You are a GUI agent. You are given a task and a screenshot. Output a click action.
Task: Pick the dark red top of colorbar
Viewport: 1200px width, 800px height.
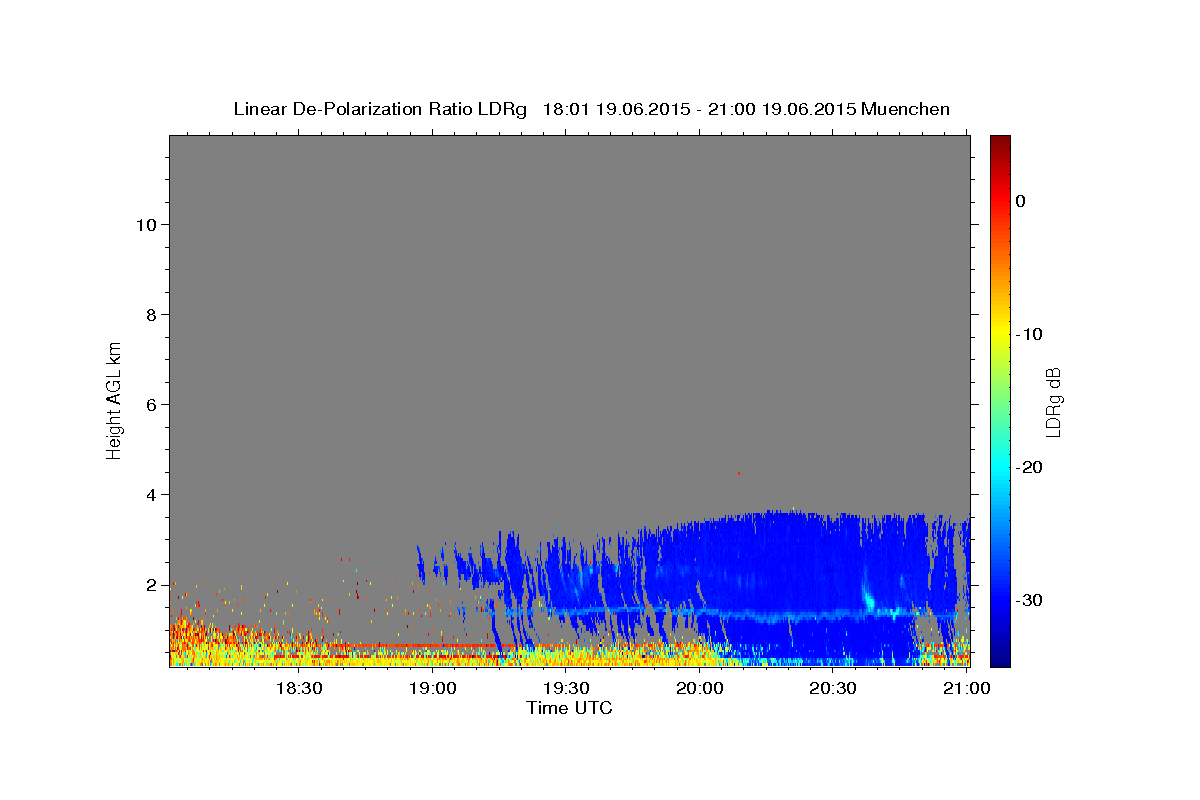(x=1000, y=143)
